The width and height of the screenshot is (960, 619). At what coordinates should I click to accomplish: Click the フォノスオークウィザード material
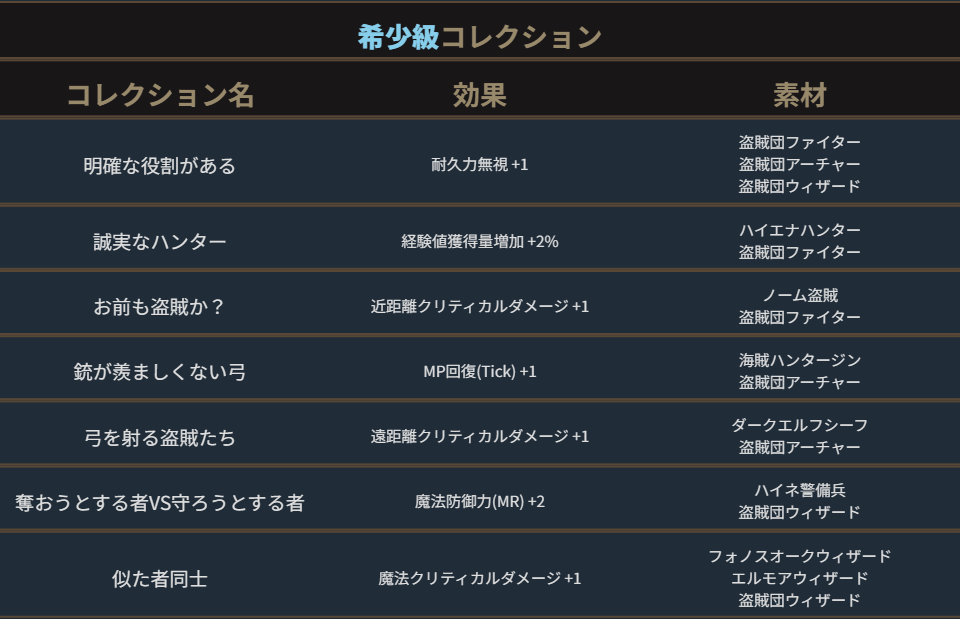point(800,556)
